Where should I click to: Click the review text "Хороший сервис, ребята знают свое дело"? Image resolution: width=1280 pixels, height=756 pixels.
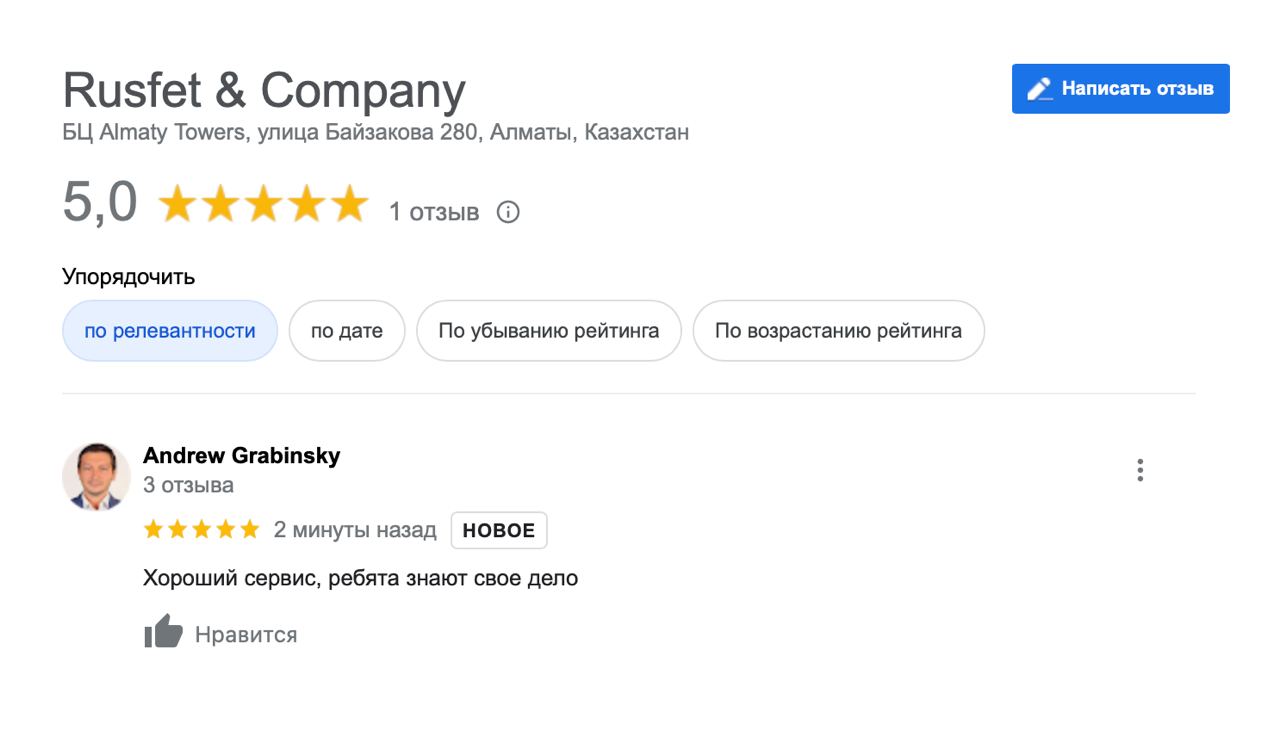point(360,579)
